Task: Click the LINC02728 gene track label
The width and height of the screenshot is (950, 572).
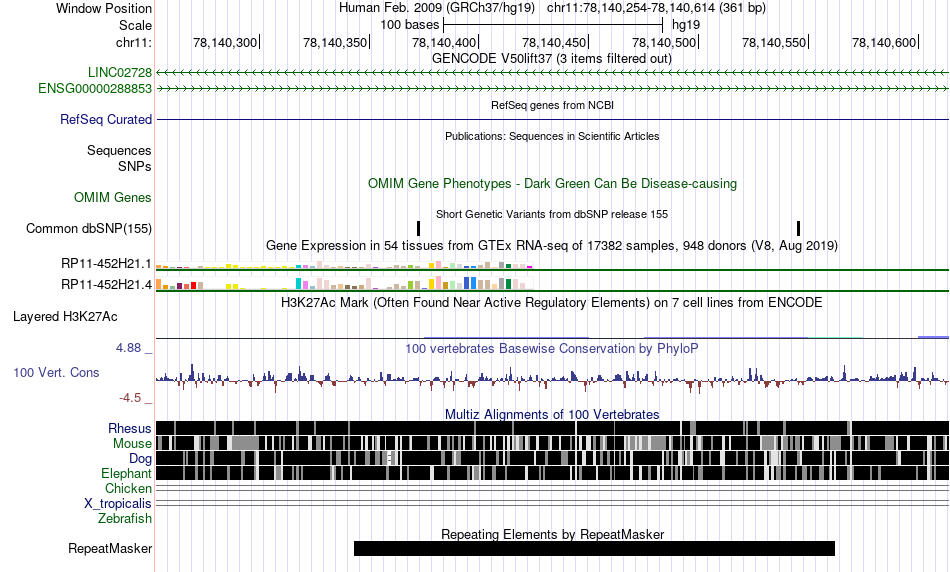Action: click(119, 73)
